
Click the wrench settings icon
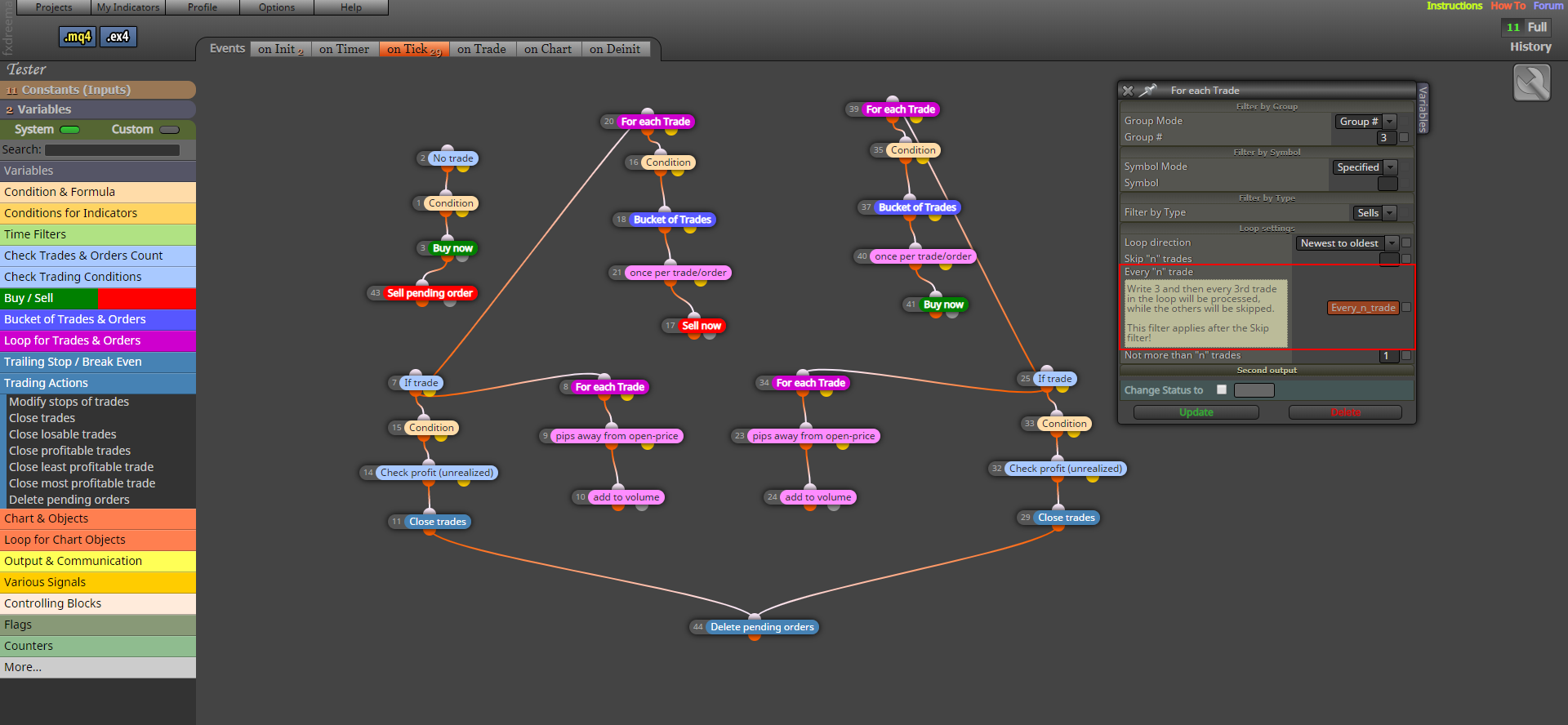pyautogui.click(x=1531, y=83)
